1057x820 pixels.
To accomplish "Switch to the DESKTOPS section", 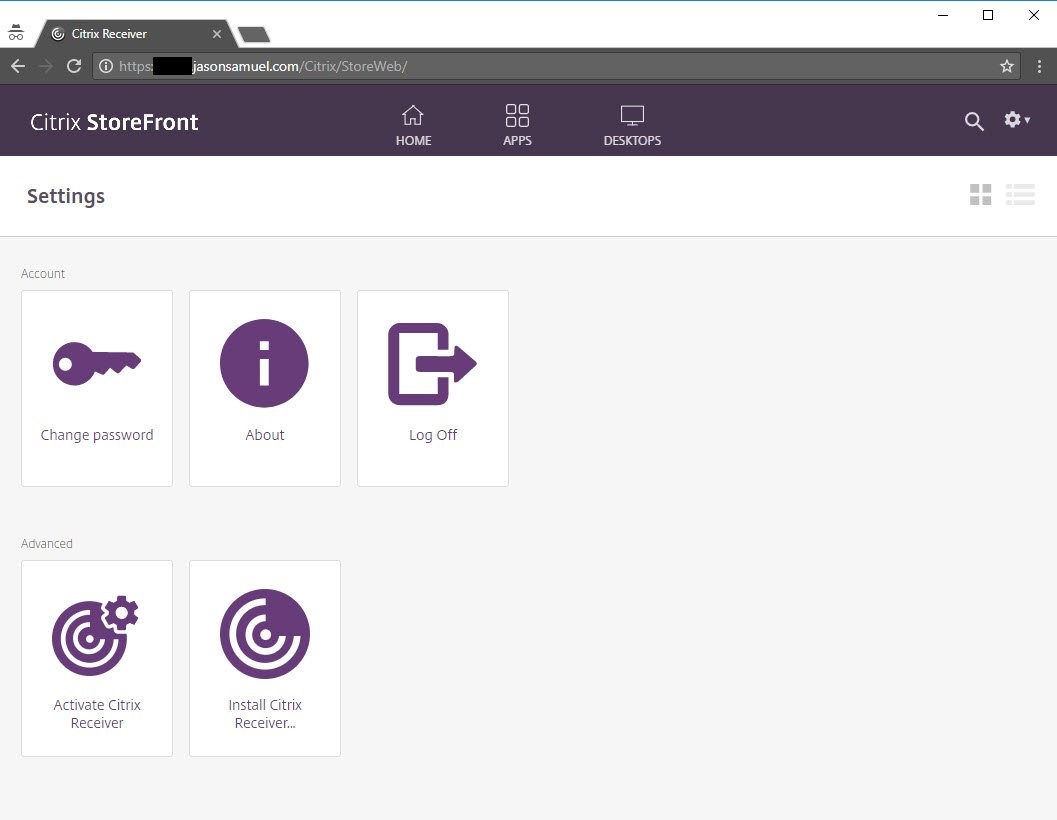I will tap(632, 125).
